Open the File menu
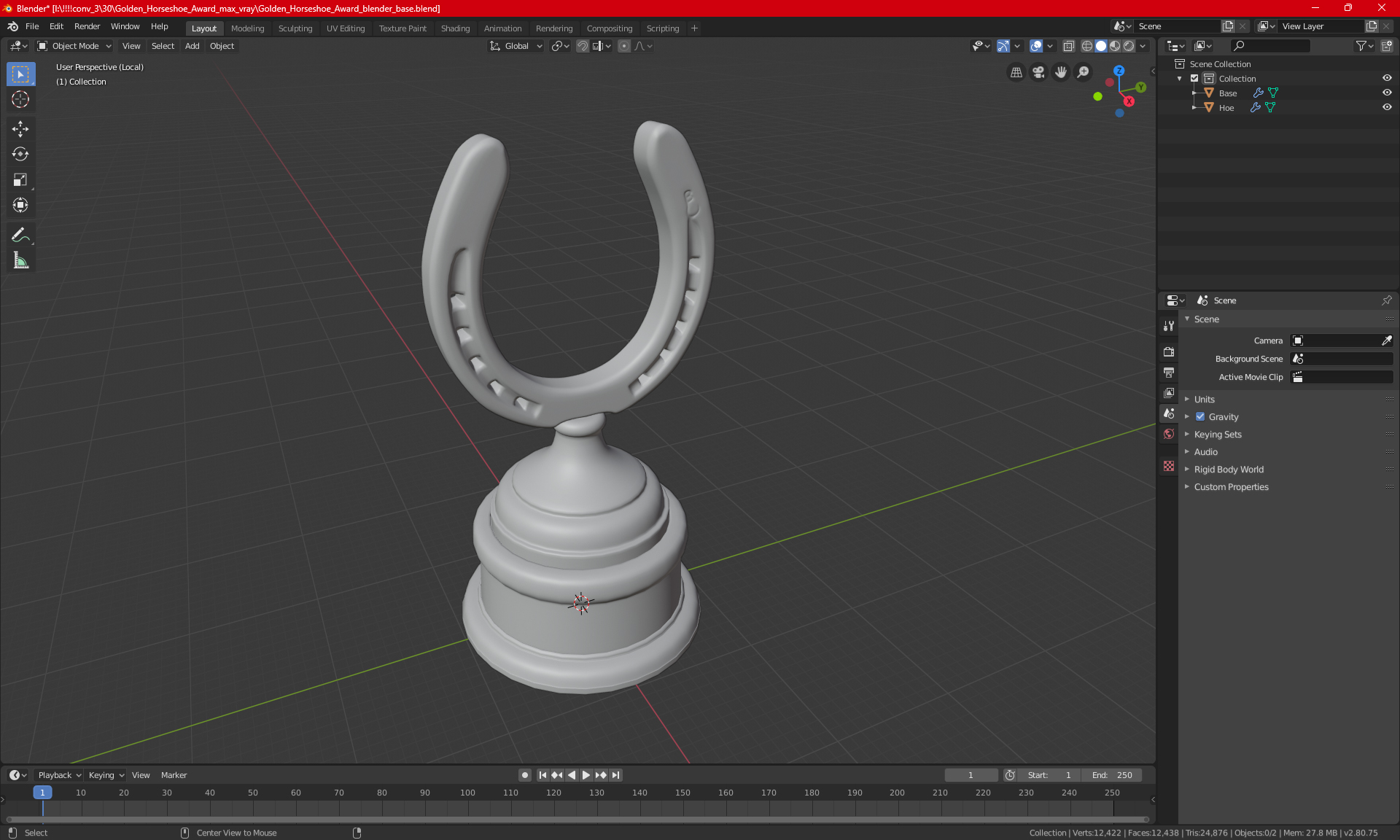The width and height of the screenshot is (1400, 840). click(x=32, y=26)
